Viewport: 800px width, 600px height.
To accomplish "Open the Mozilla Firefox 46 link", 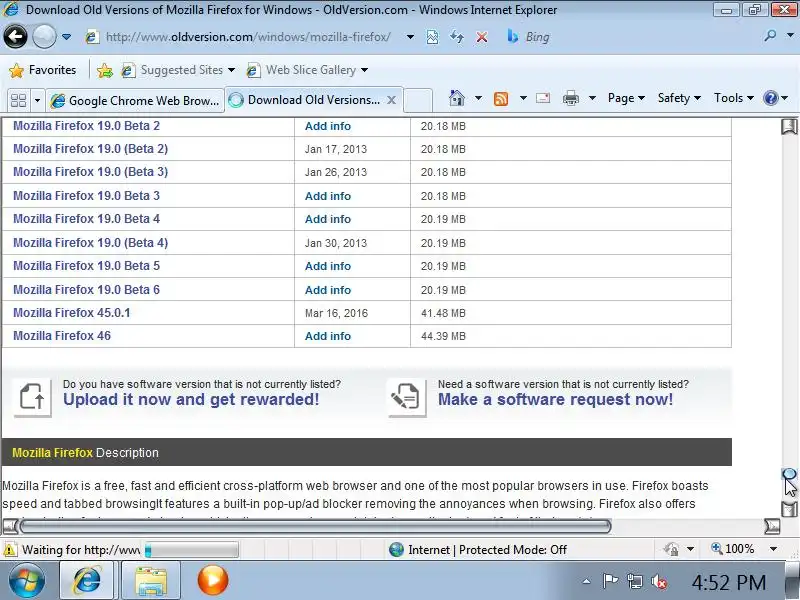I will click(62, 336).
